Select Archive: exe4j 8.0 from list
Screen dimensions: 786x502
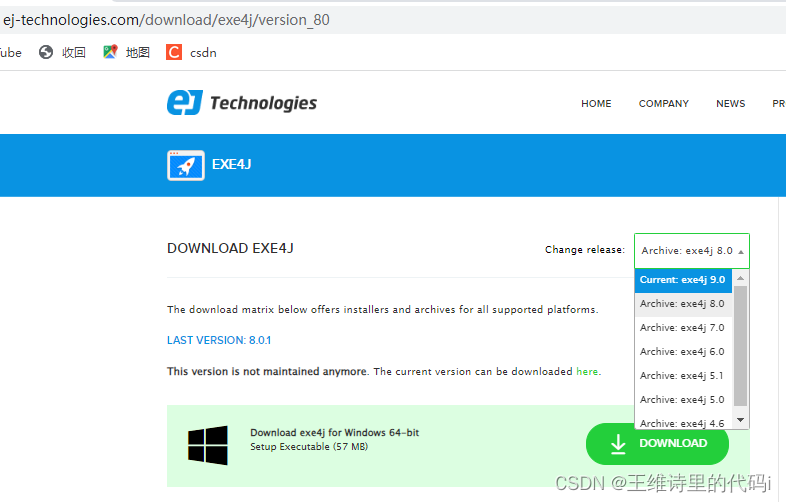click(x=683, y=304)
